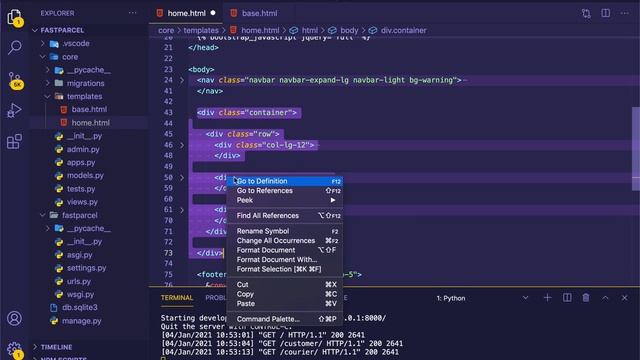This screenshot has width=640, height=360.
Task: Choose Format Selection menu entry
Action: (285, 269)
